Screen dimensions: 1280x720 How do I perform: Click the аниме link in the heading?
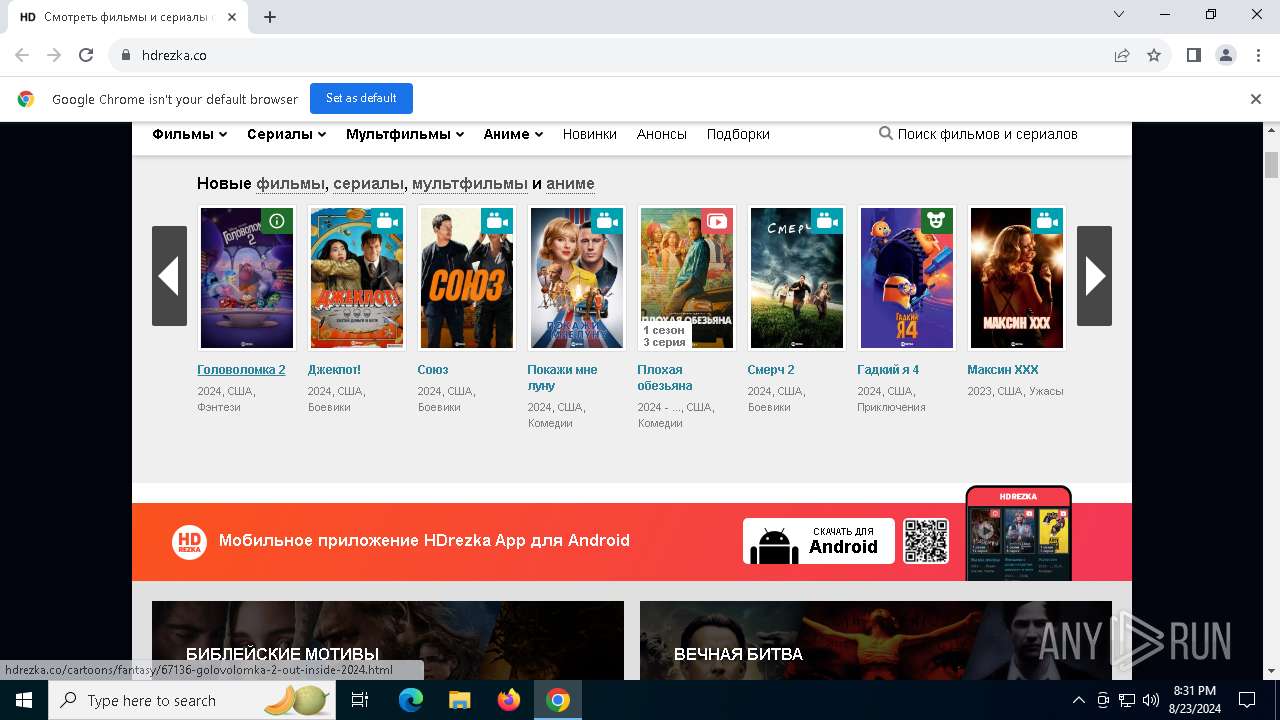pyautogui.click(x=570, y=184)
